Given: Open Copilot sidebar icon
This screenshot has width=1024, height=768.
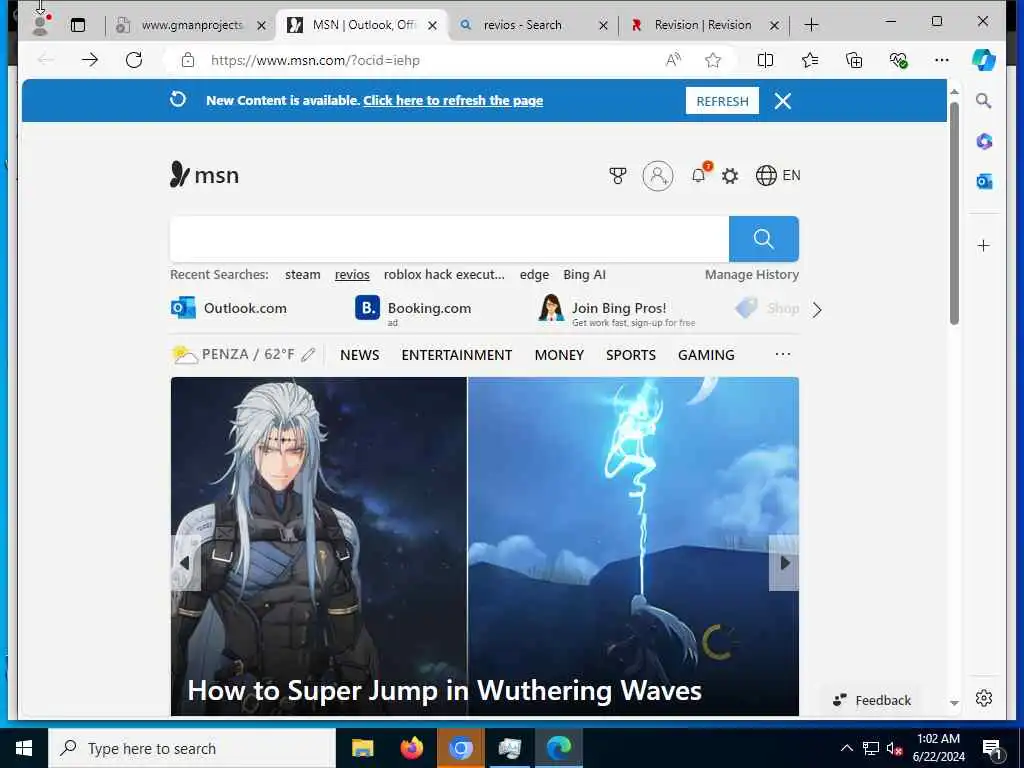Looking at the screenshot, I should 984,60.
